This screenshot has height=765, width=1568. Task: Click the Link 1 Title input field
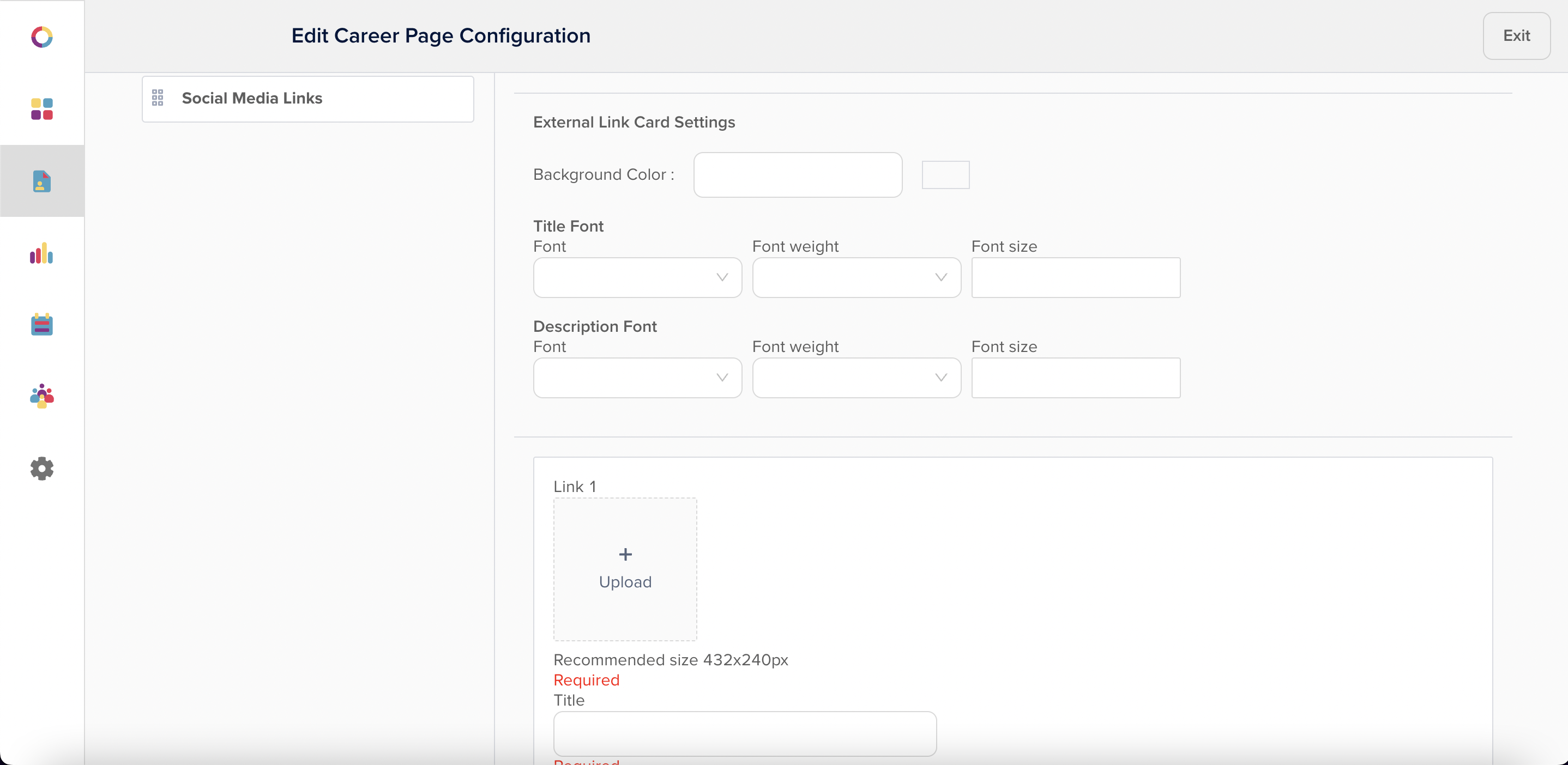pyautogui.click(x=744, y=733)
